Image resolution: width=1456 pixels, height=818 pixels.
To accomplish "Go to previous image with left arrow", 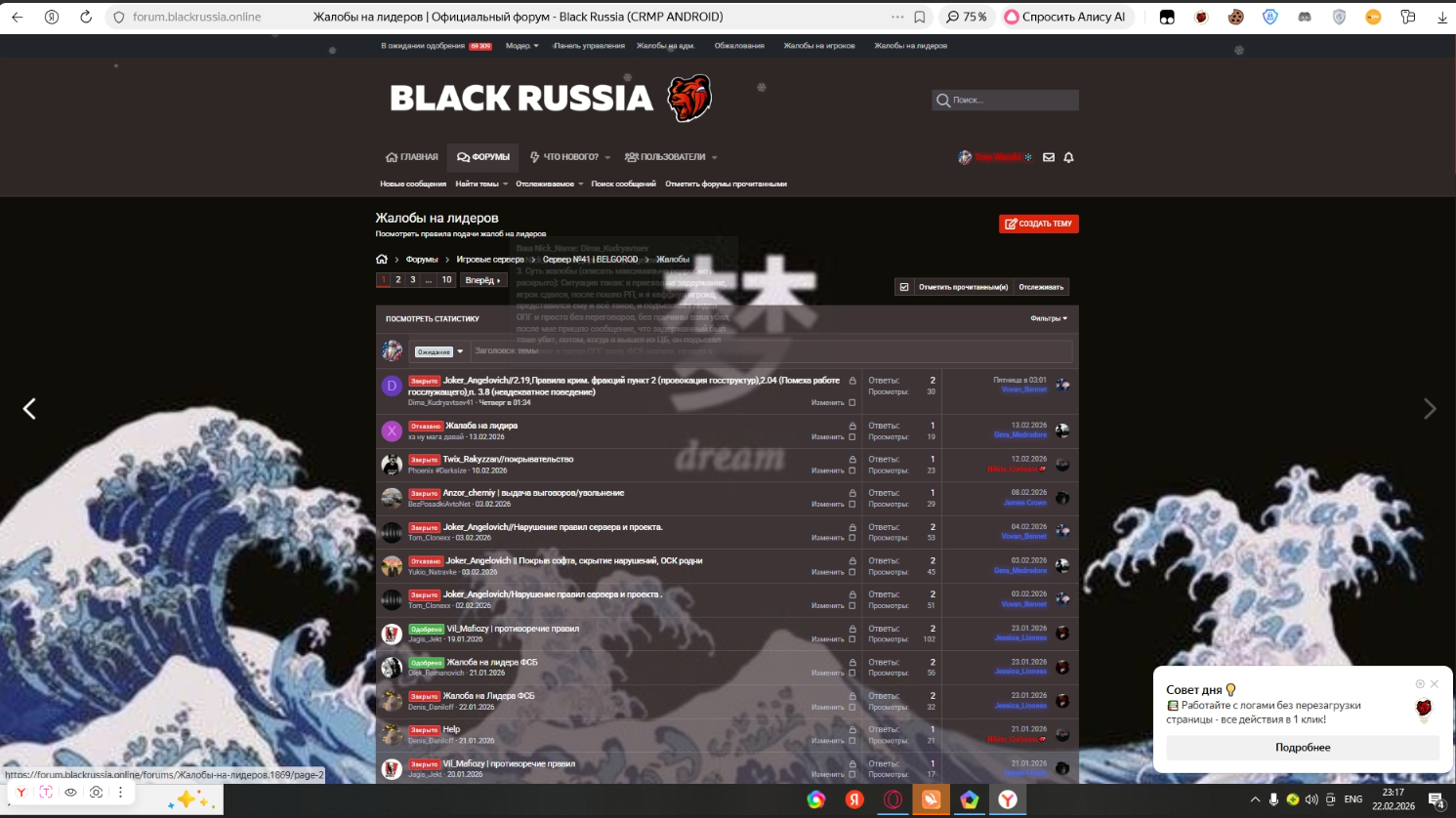I will click(29, 409).
